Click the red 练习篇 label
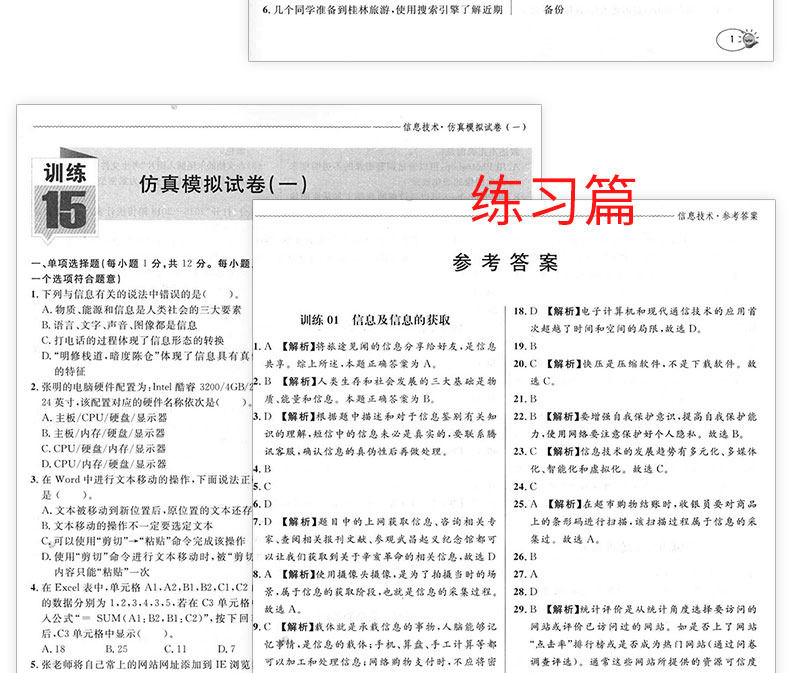 click(553, 199)
